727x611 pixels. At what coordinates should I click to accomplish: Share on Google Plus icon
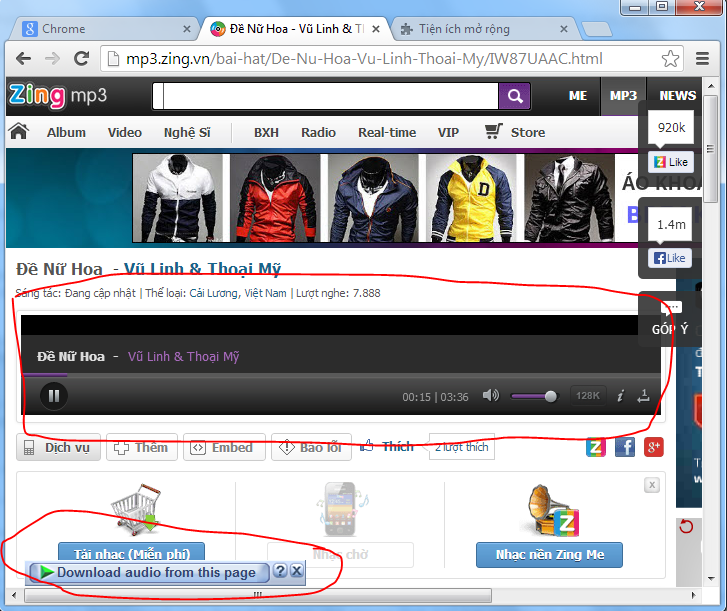coord(653,447)
